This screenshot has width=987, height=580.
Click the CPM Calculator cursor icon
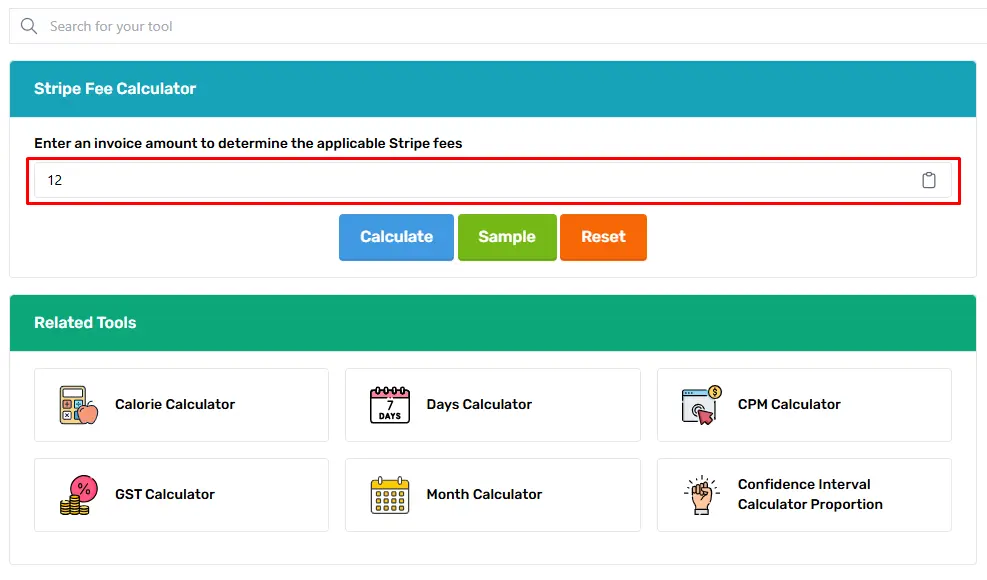(701, 405)
